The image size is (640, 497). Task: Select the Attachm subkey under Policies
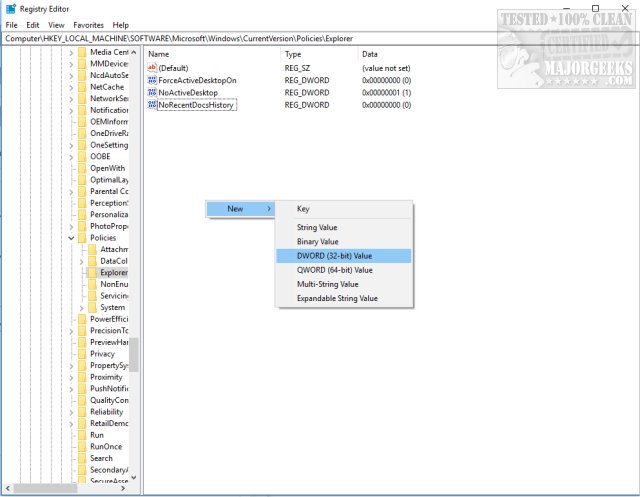coord(114,249)
